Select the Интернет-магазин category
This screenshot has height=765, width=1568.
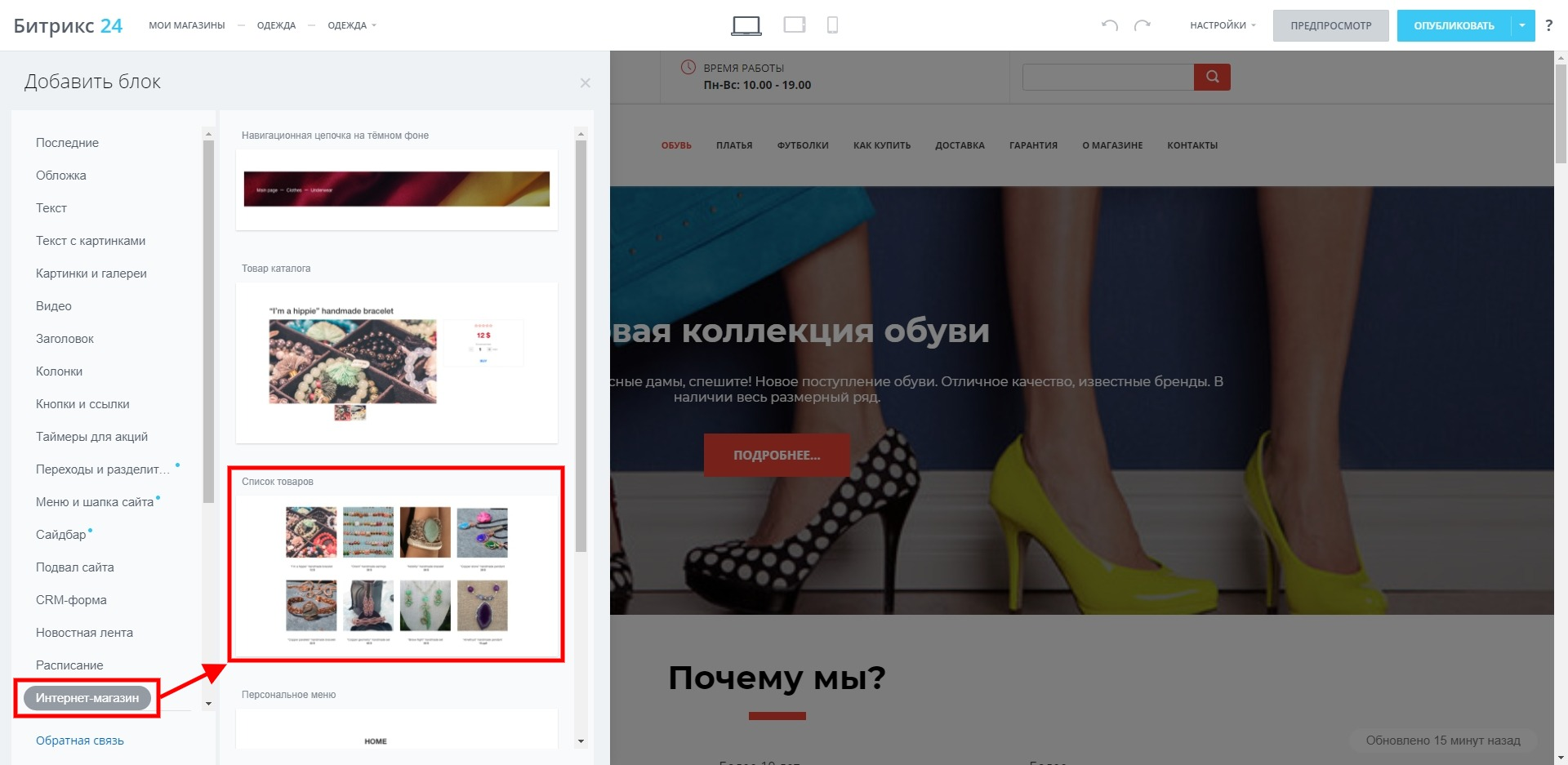pos(87,698)
